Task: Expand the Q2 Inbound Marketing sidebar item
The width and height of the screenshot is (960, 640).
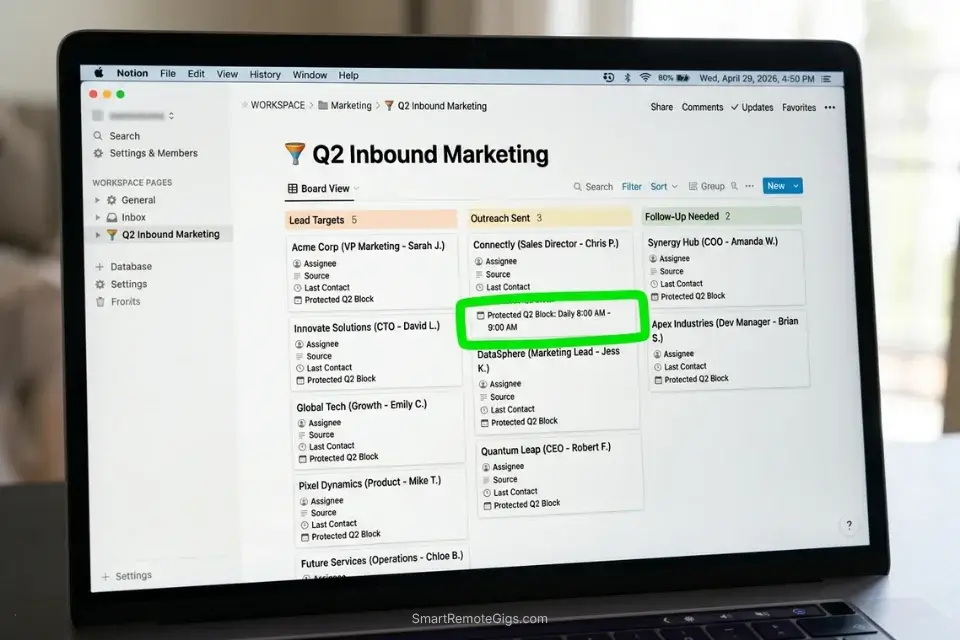Action: pyautogui.click(x=96, y=234)
